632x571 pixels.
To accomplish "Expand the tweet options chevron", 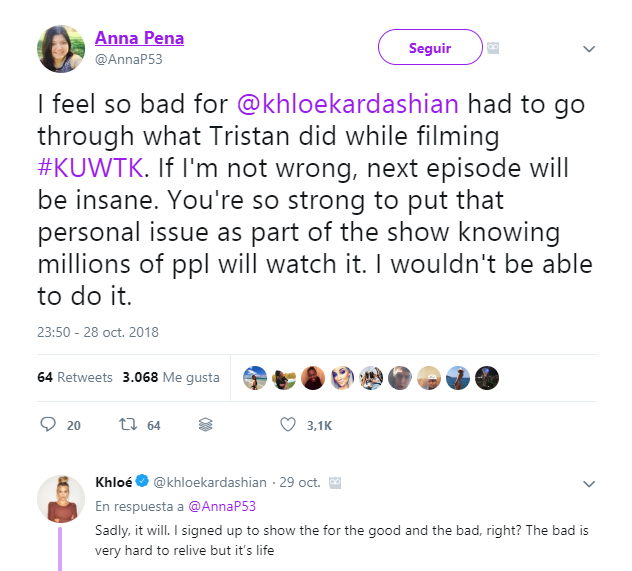I will pos(589,49).
